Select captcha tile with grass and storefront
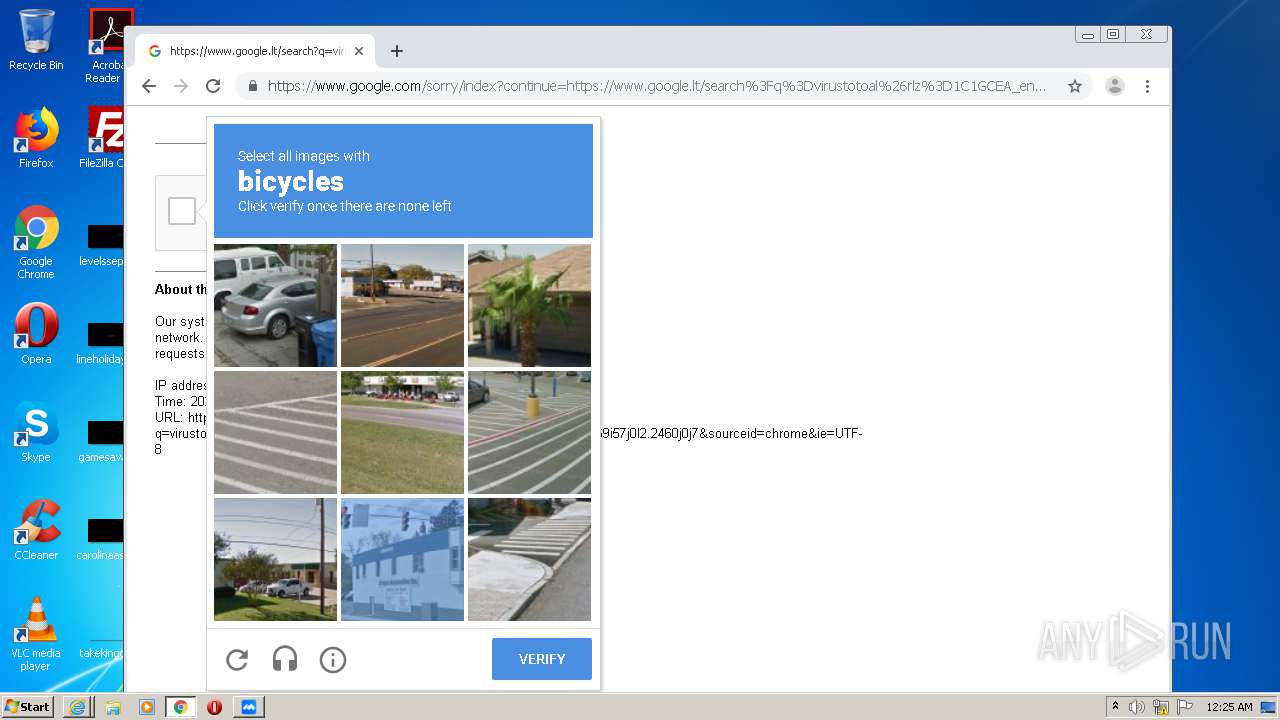 [x=402, y=433]
